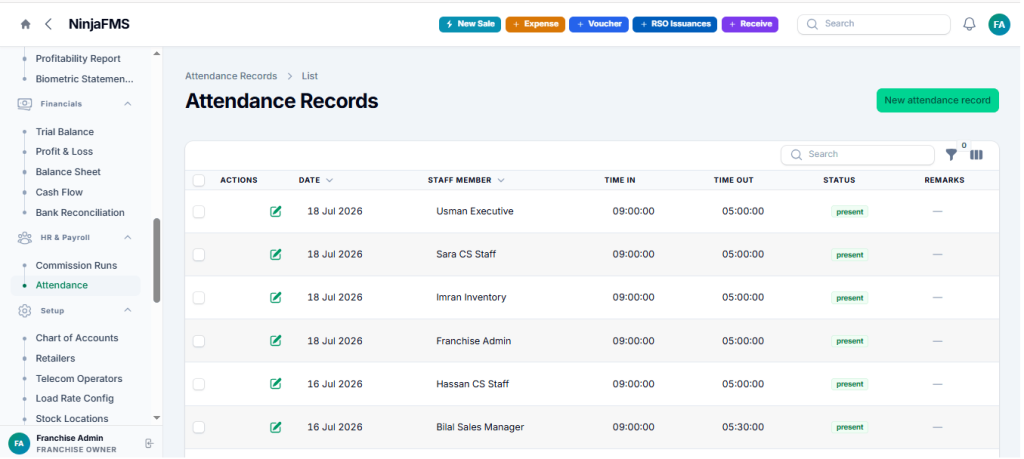Open Cash Flow in sidebar
The height and width of the screenshot is (459, 1024).
(x=59, y=193)
